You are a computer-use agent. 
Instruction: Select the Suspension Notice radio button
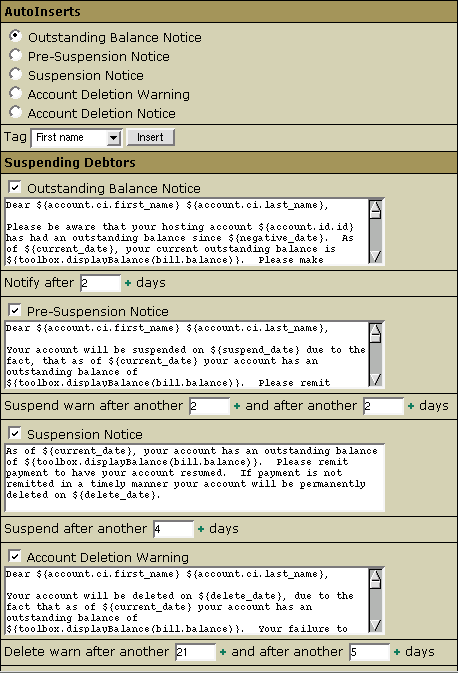[15, 74]
